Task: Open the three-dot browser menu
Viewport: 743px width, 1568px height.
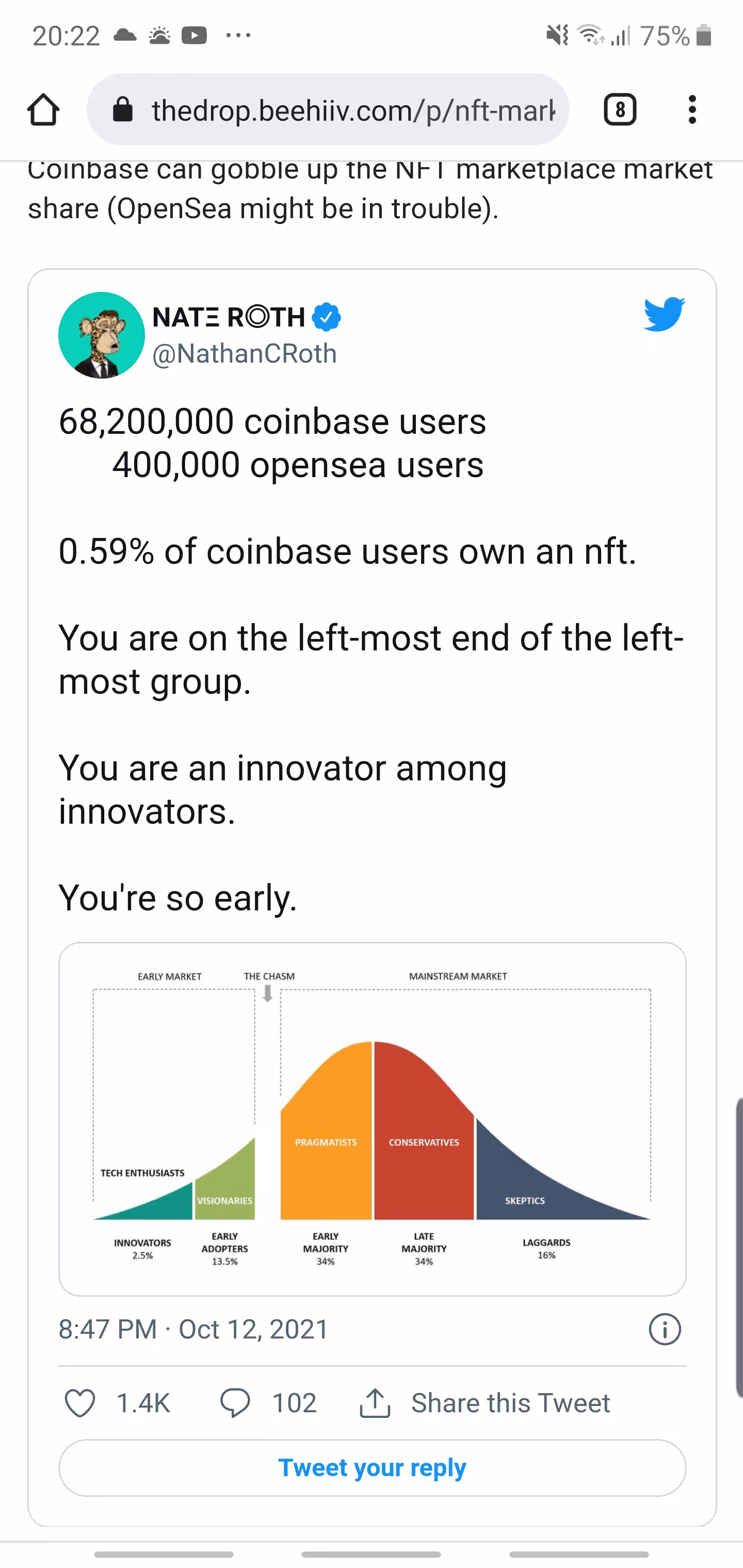Action: pyautogui.click(x=692, y=110)
